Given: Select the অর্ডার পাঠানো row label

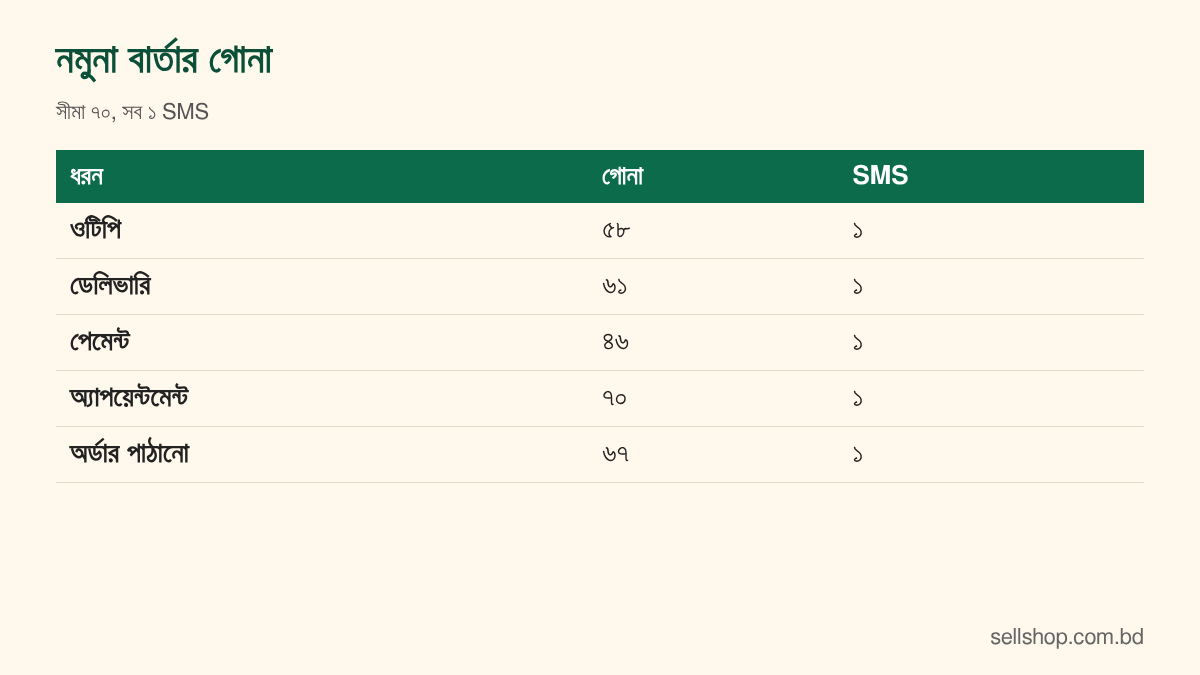Looking at the screenshot, I should click(129, 454).
